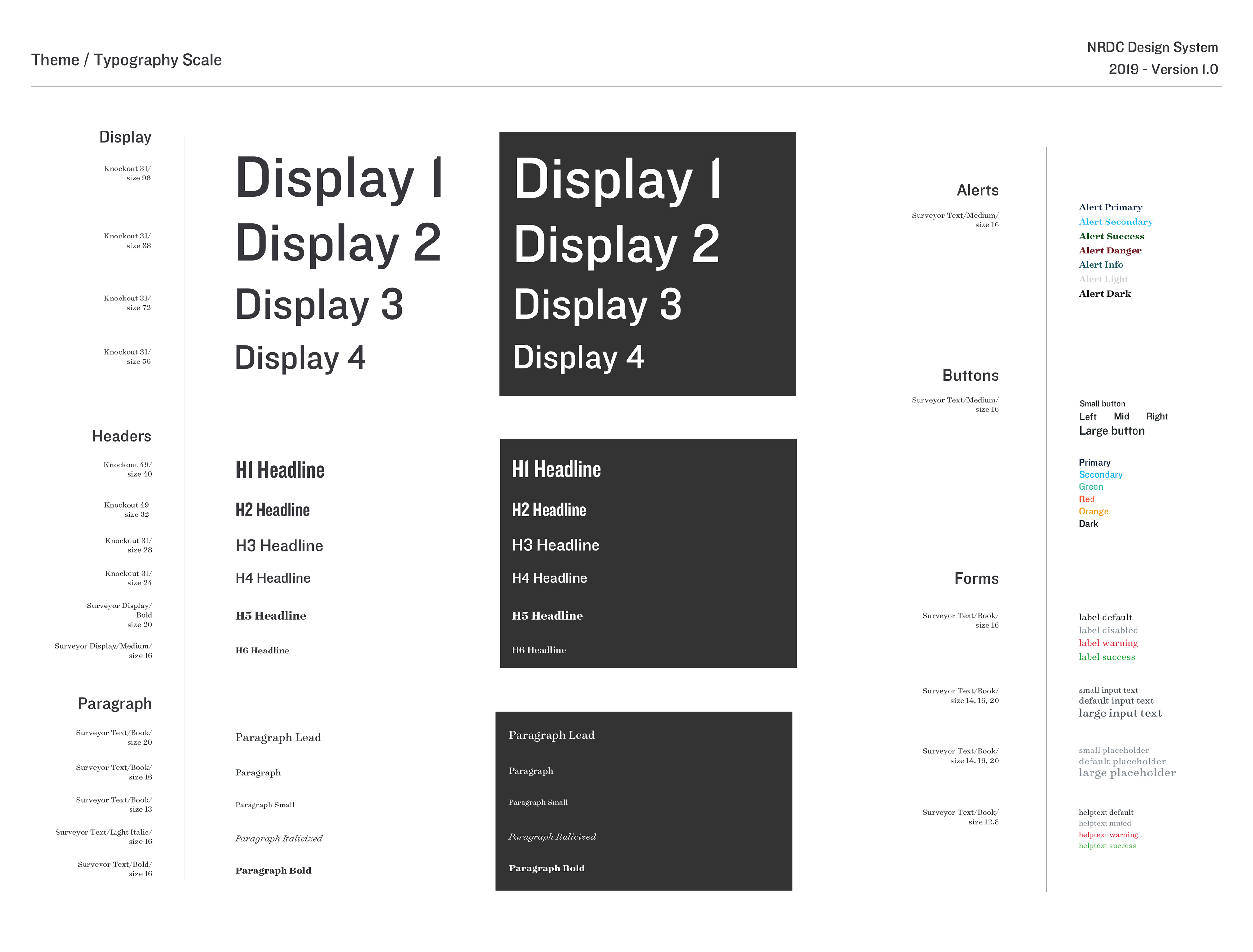
Task: Click 'H5 Headline' inside the dark panel
Action: pyautogui.click(x=548, y=616)
